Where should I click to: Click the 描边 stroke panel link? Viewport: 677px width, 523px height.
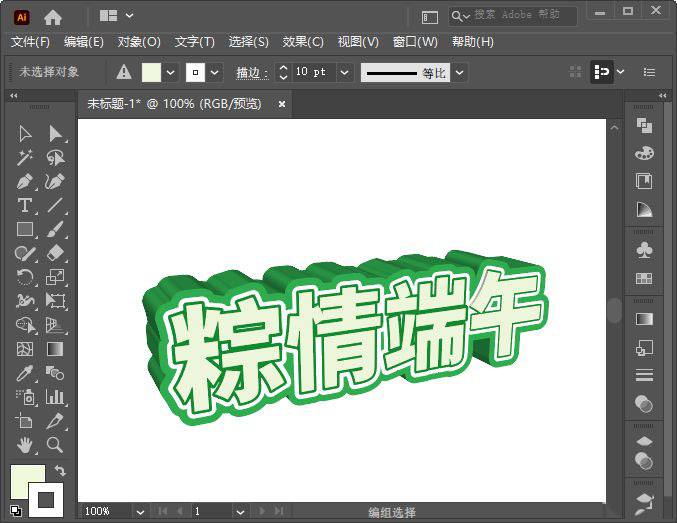coord(252,73)
